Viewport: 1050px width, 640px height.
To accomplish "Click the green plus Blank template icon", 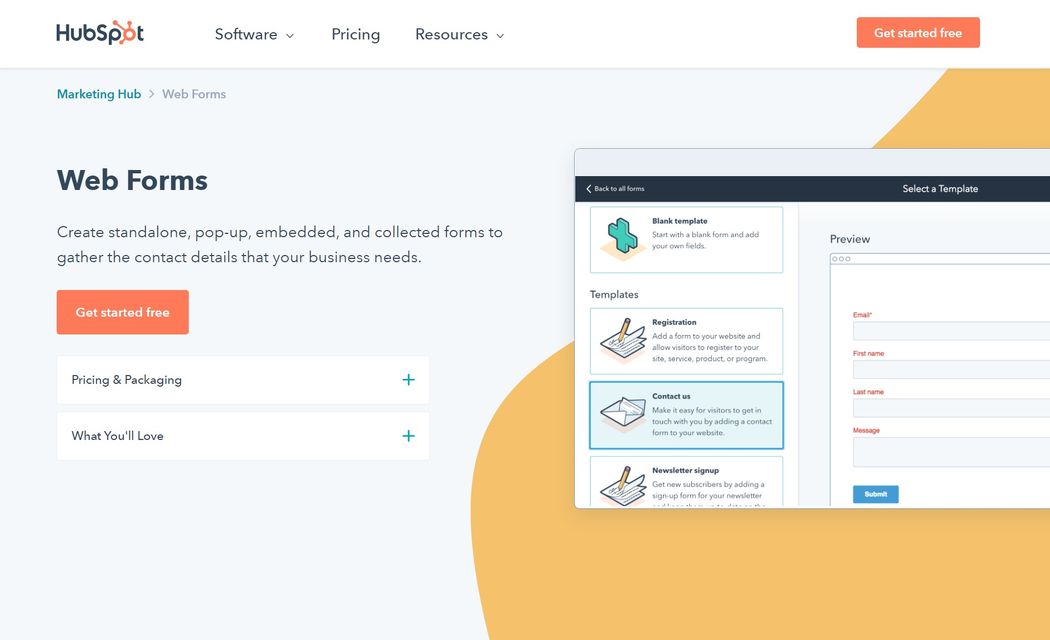I will coord(620,239).
